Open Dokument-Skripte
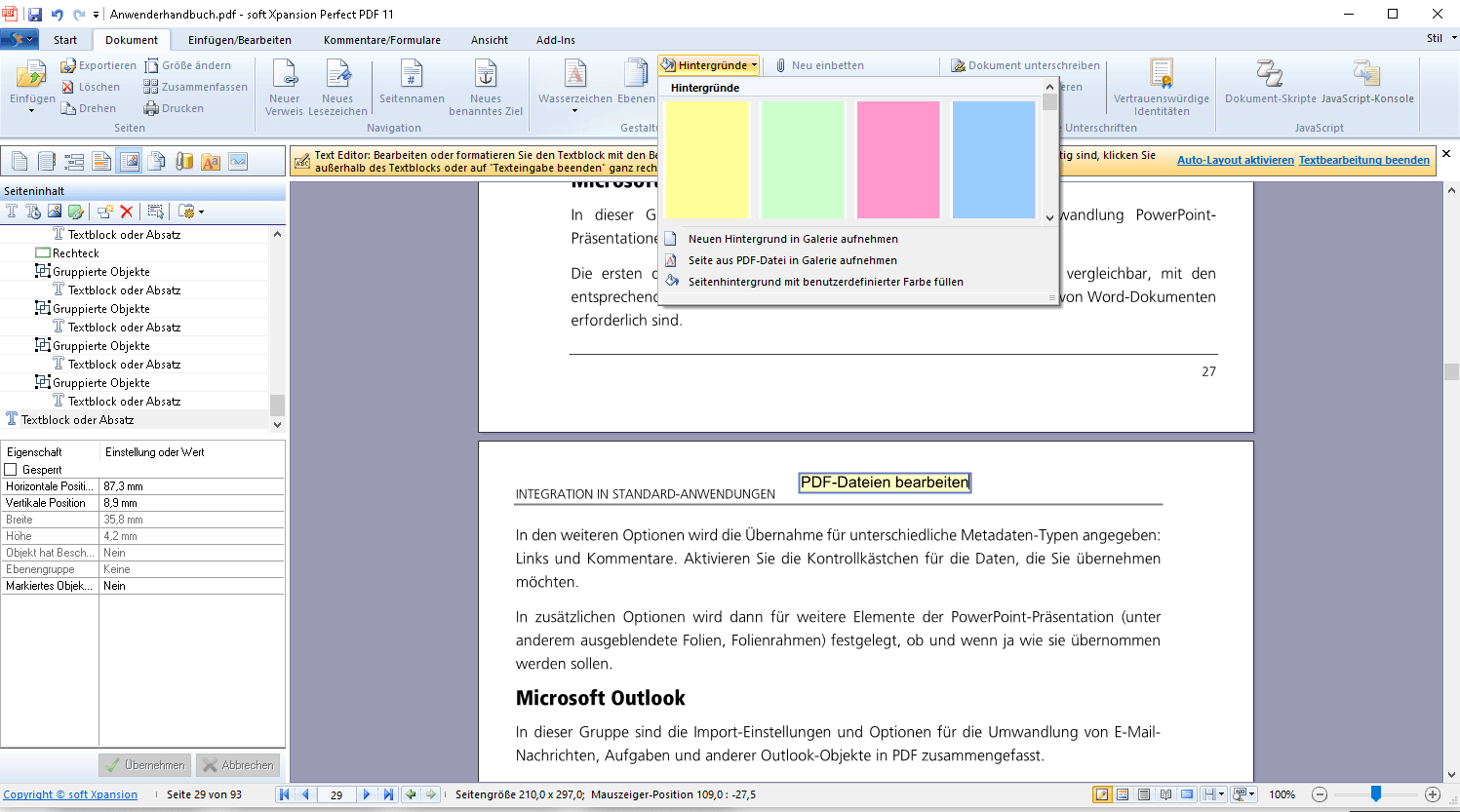This screenshot has height=812, width=1460. click(1271, 83)
